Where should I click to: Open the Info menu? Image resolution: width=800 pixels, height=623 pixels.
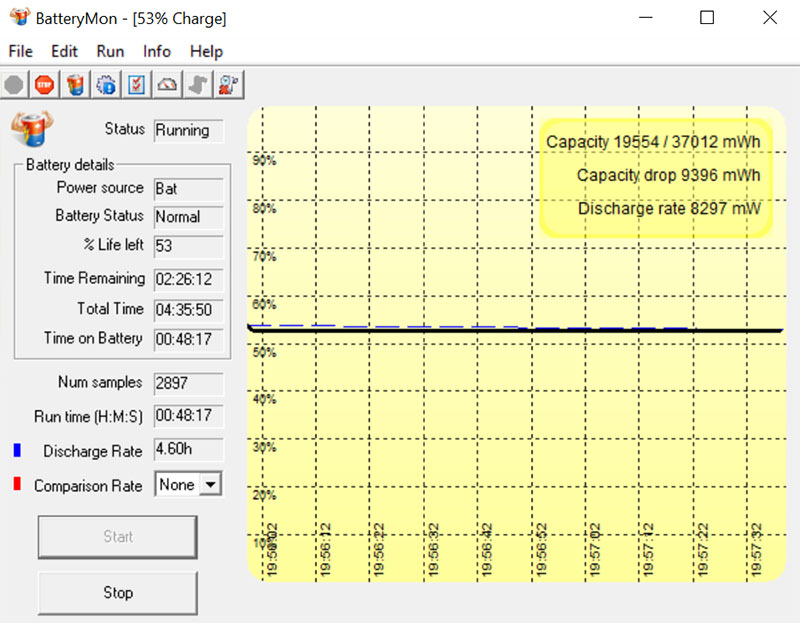pyautogui.click(x=157, y=51)
